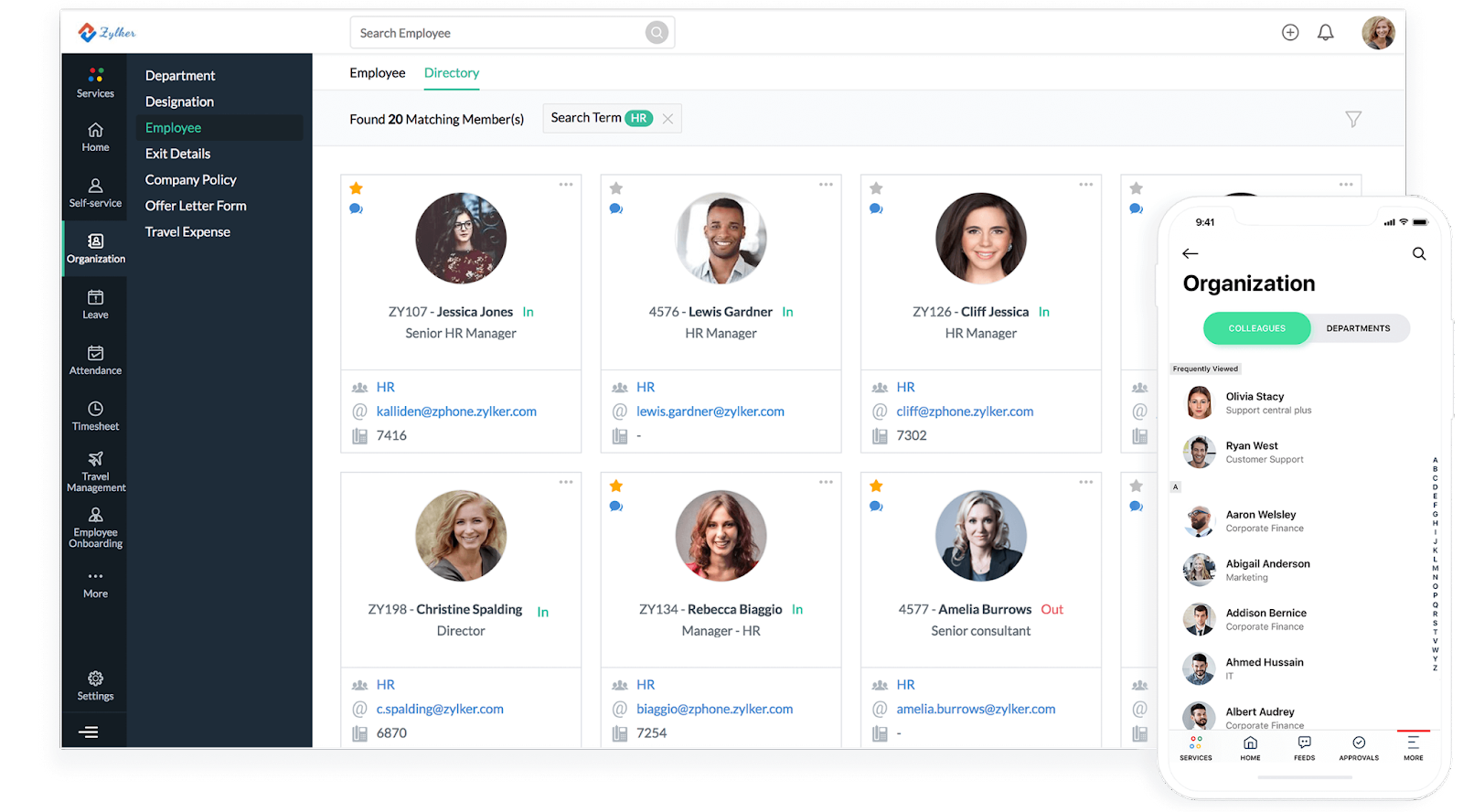
Task: Click the add plus circle icon
Action: [x=1290, y=32]
